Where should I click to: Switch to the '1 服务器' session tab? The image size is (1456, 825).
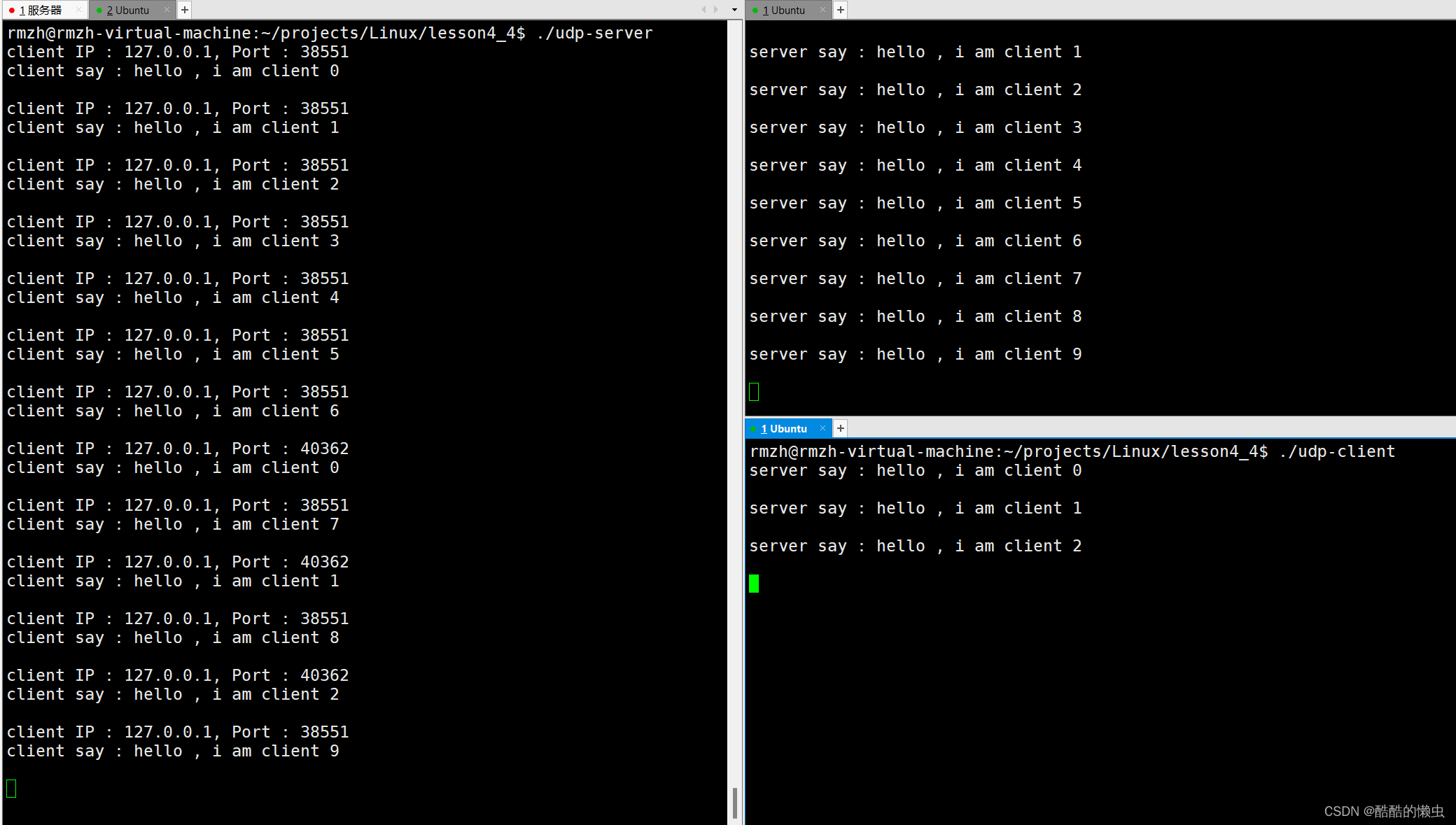coord(41,10)
